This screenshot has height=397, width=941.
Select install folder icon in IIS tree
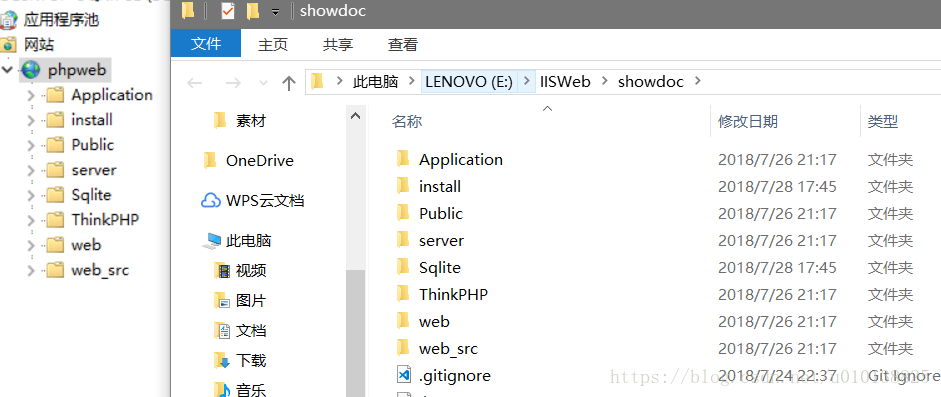[x=55, y=120]
